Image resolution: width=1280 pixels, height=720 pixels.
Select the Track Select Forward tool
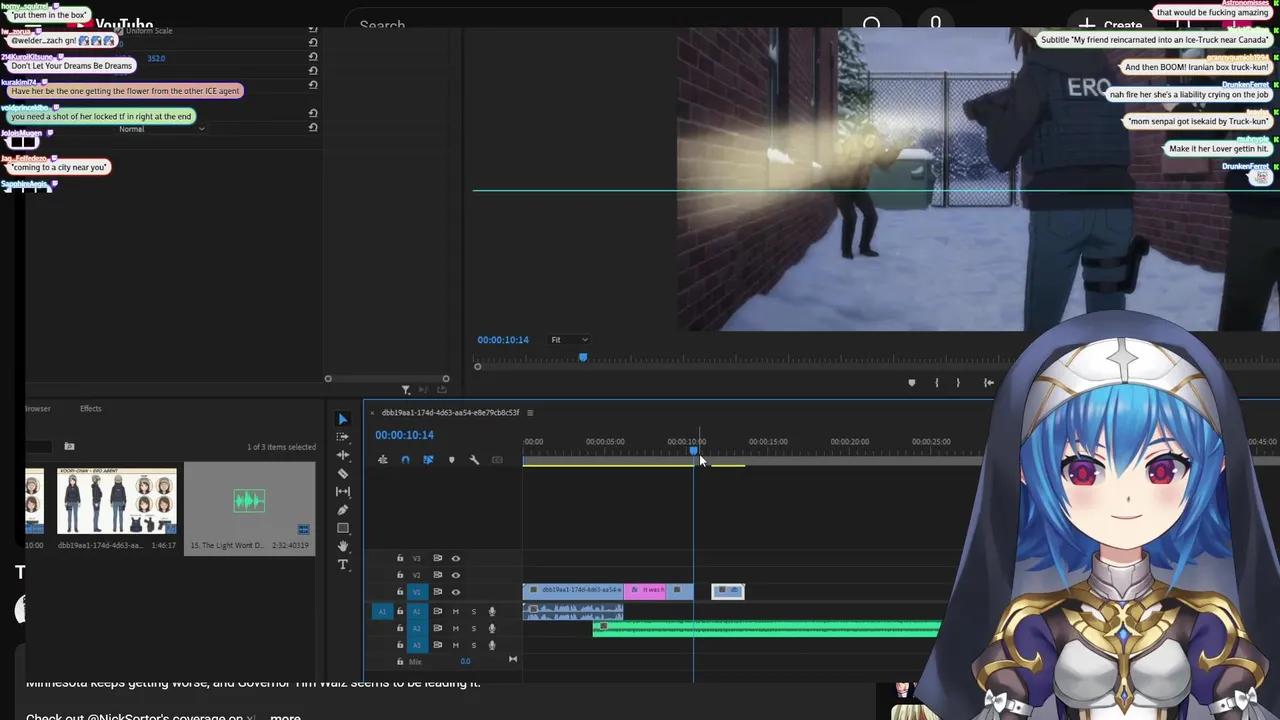coord(342,437)
